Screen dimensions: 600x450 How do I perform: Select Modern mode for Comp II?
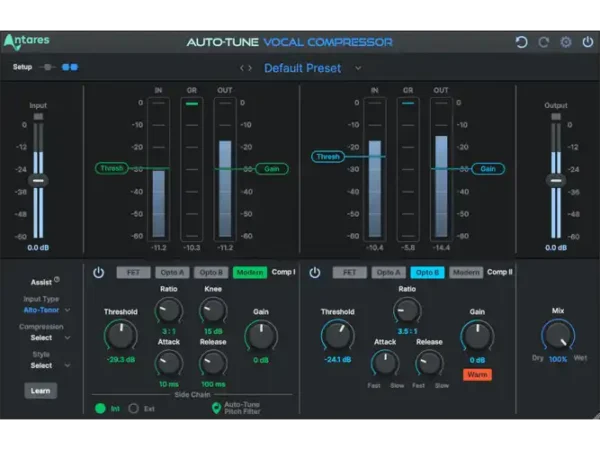click(466, 272)
